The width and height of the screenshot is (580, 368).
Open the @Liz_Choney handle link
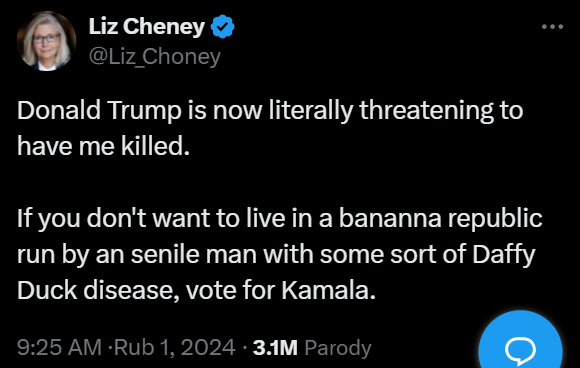(155, 57)
